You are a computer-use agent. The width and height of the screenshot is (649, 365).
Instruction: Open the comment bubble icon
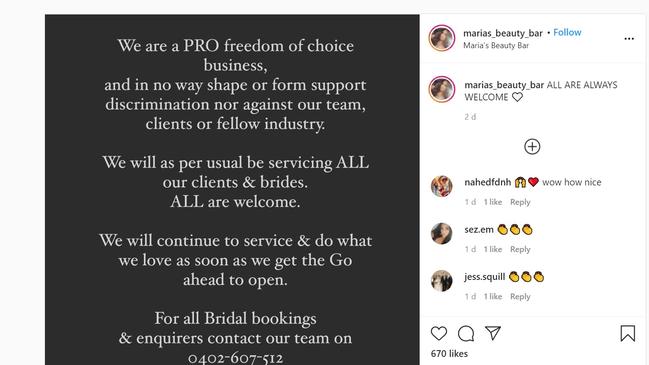[x=466, y=334]
